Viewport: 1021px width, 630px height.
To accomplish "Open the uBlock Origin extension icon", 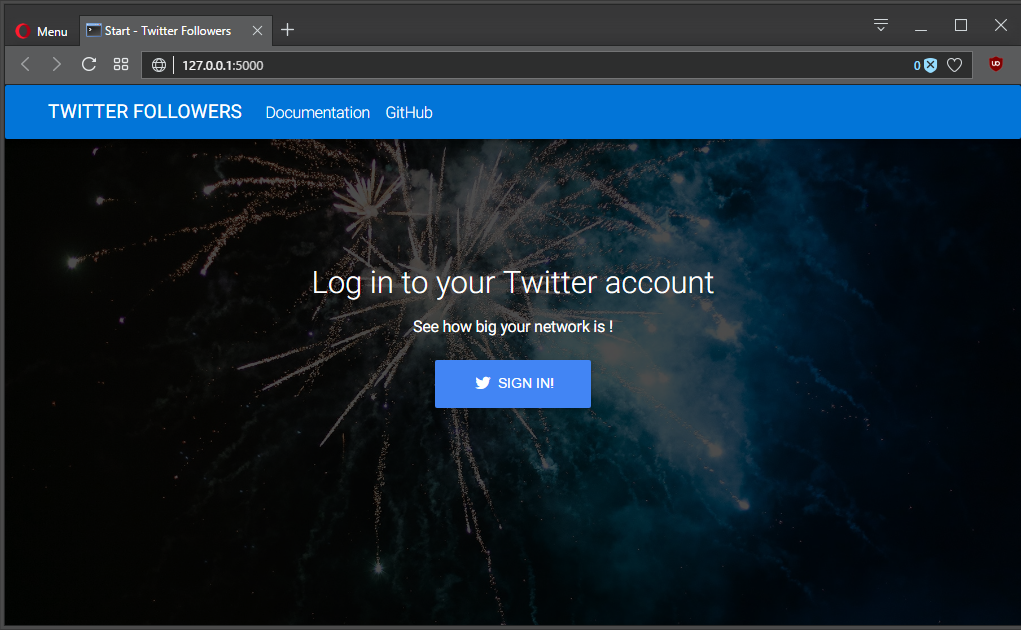I will coord(996,64).
